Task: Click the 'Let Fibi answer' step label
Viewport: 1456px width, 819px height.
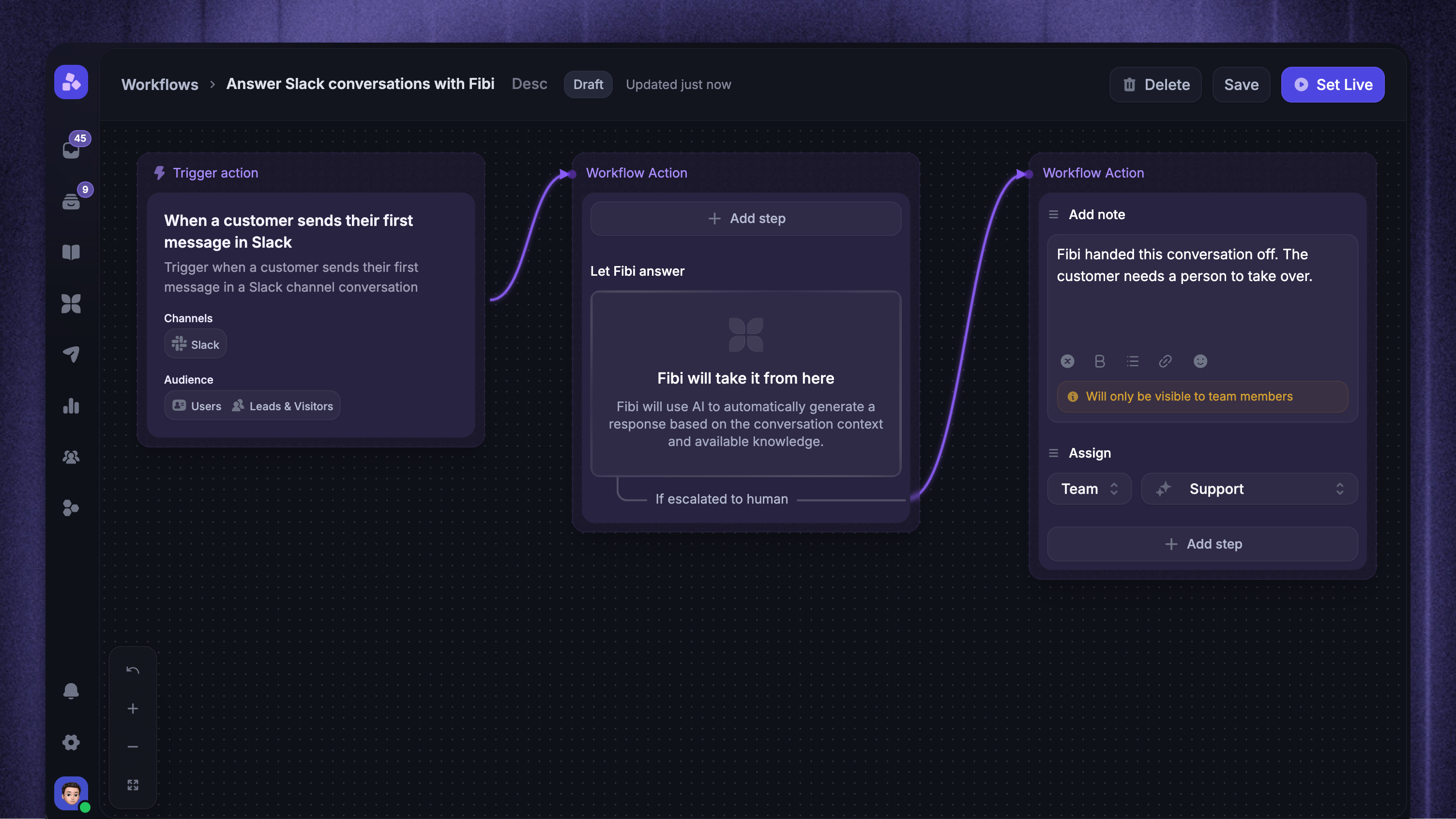Action: tap(637, 271)
